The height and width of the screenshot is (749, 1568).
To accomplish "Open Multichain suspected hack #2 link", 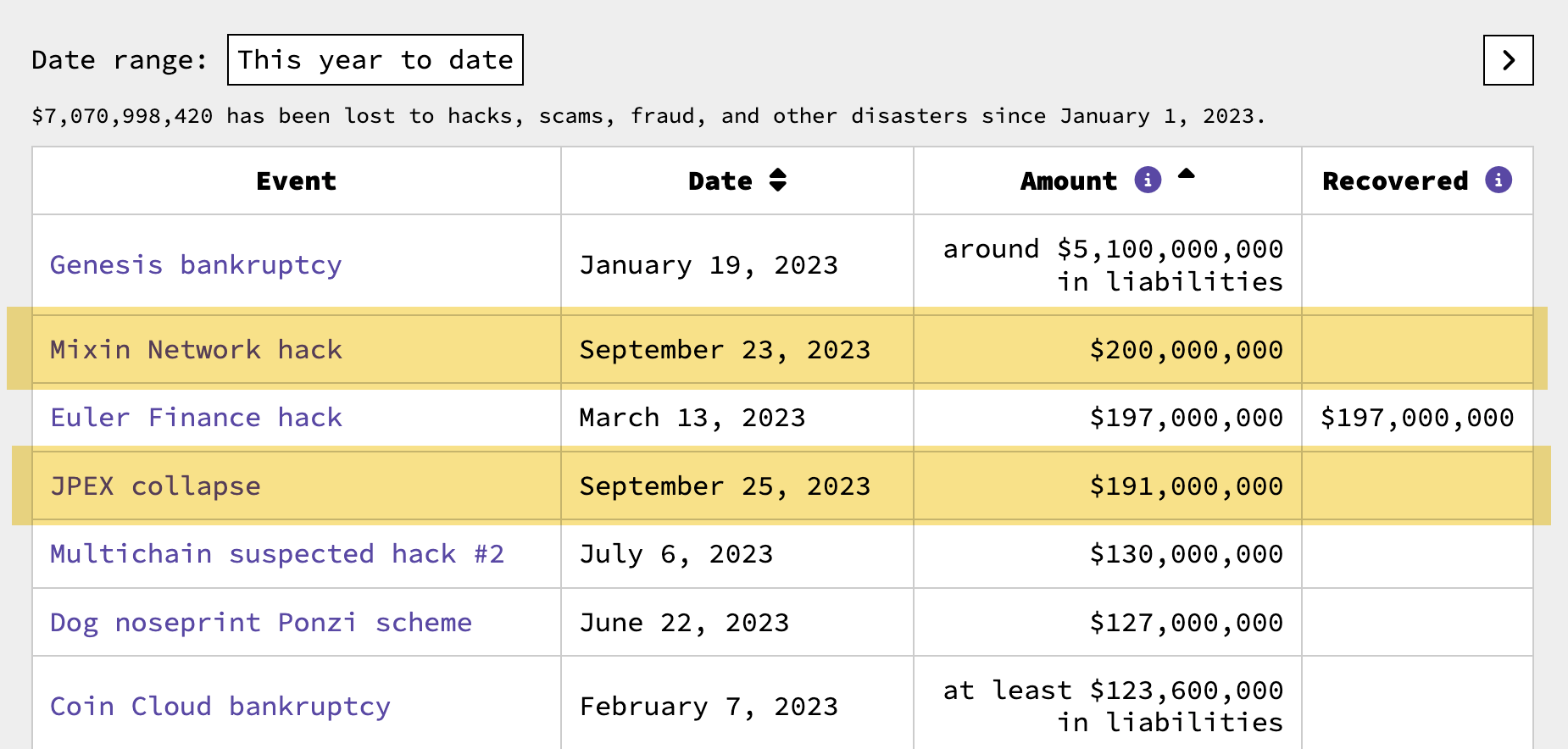I will 277,554.
